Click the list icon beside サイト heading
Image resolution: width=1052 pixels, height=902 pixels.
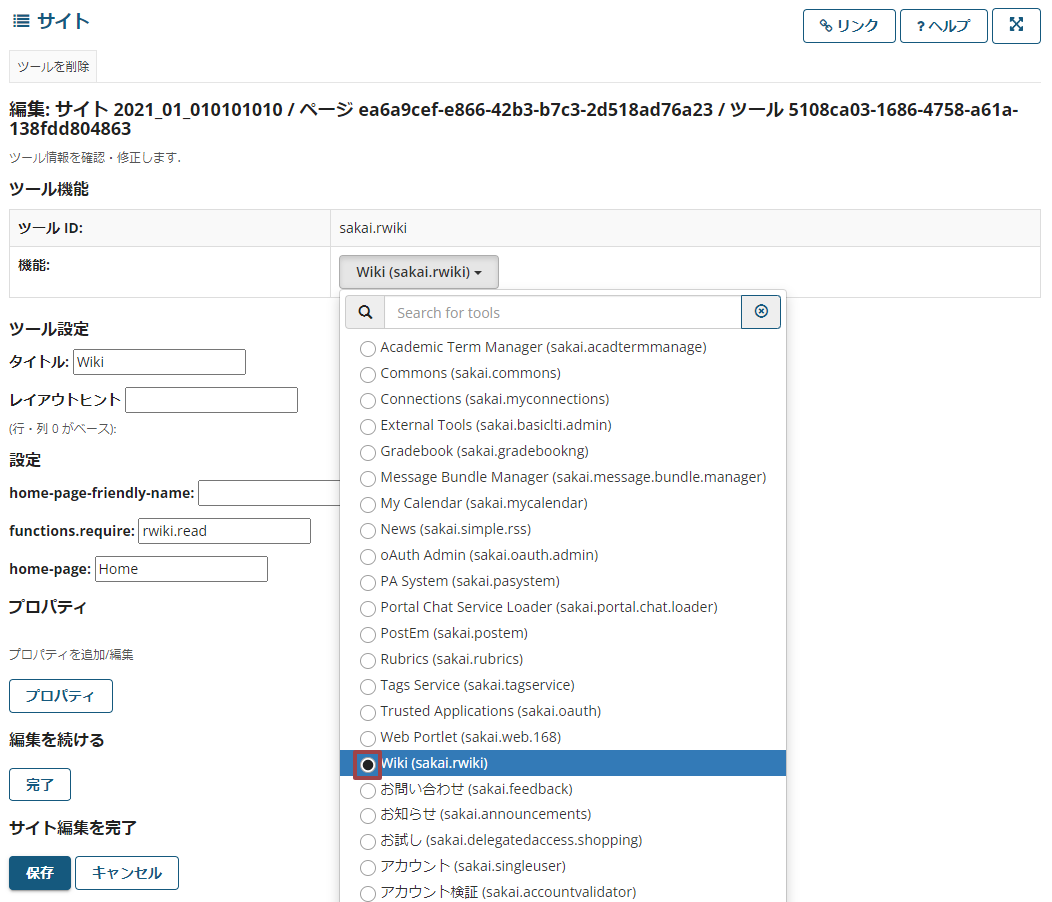21,21
